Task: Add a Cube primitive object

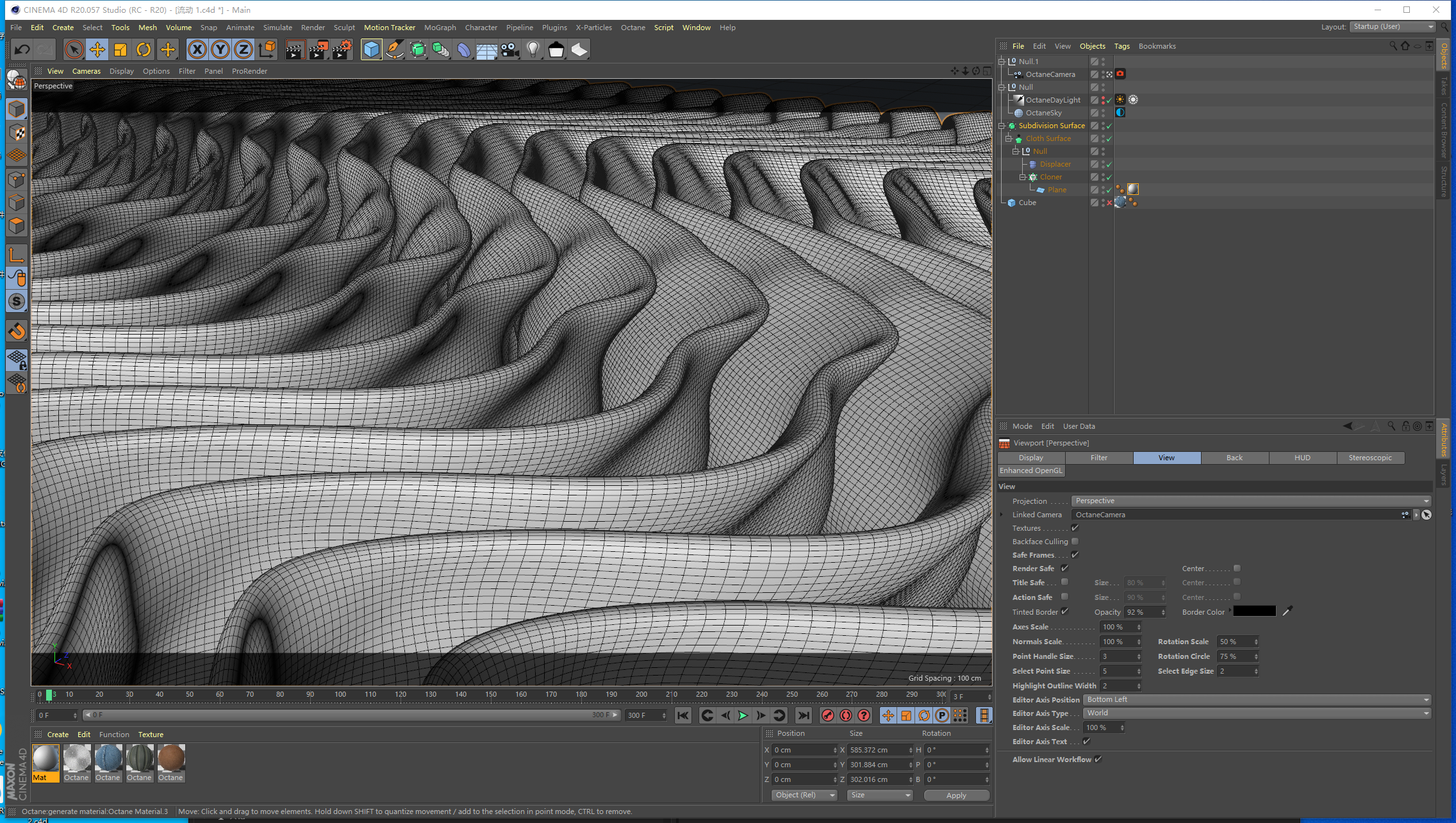Action: [x=371, y=49]
